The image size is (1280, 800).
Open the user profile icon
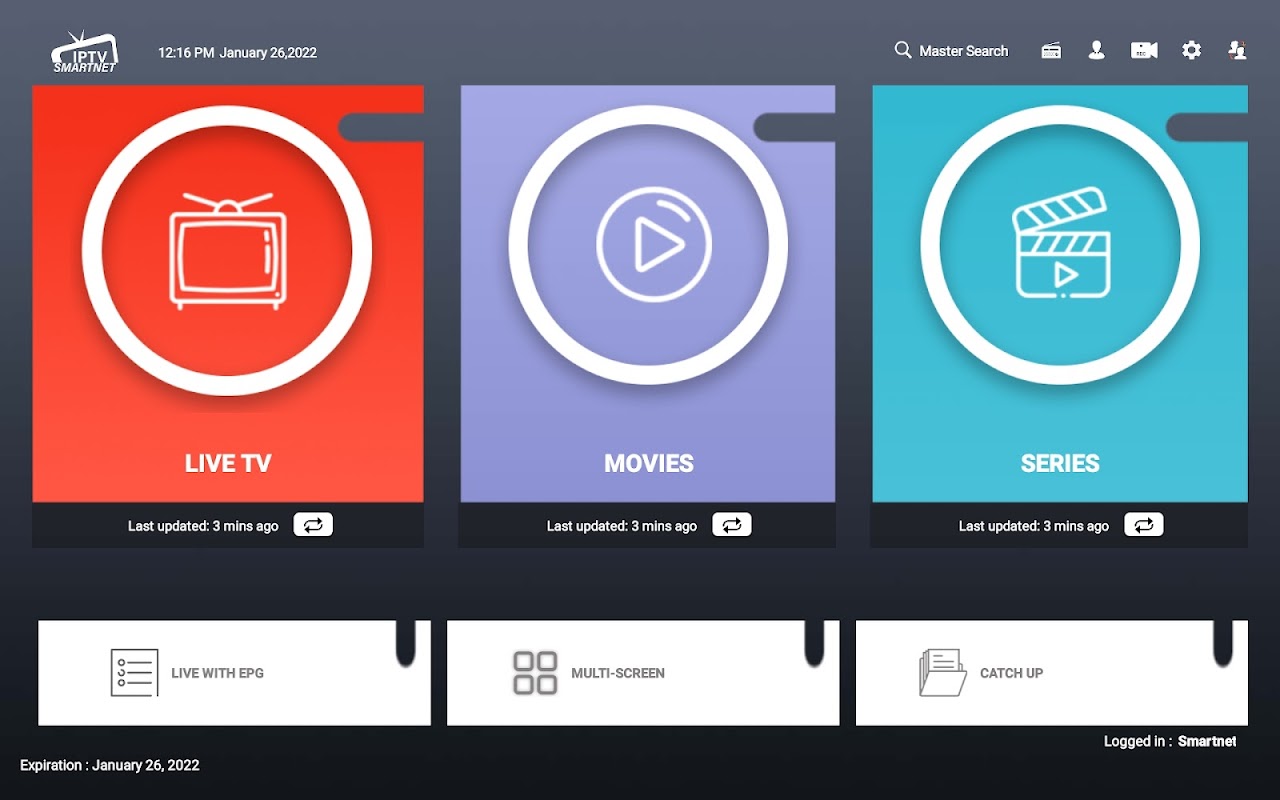pos(1097,50)
